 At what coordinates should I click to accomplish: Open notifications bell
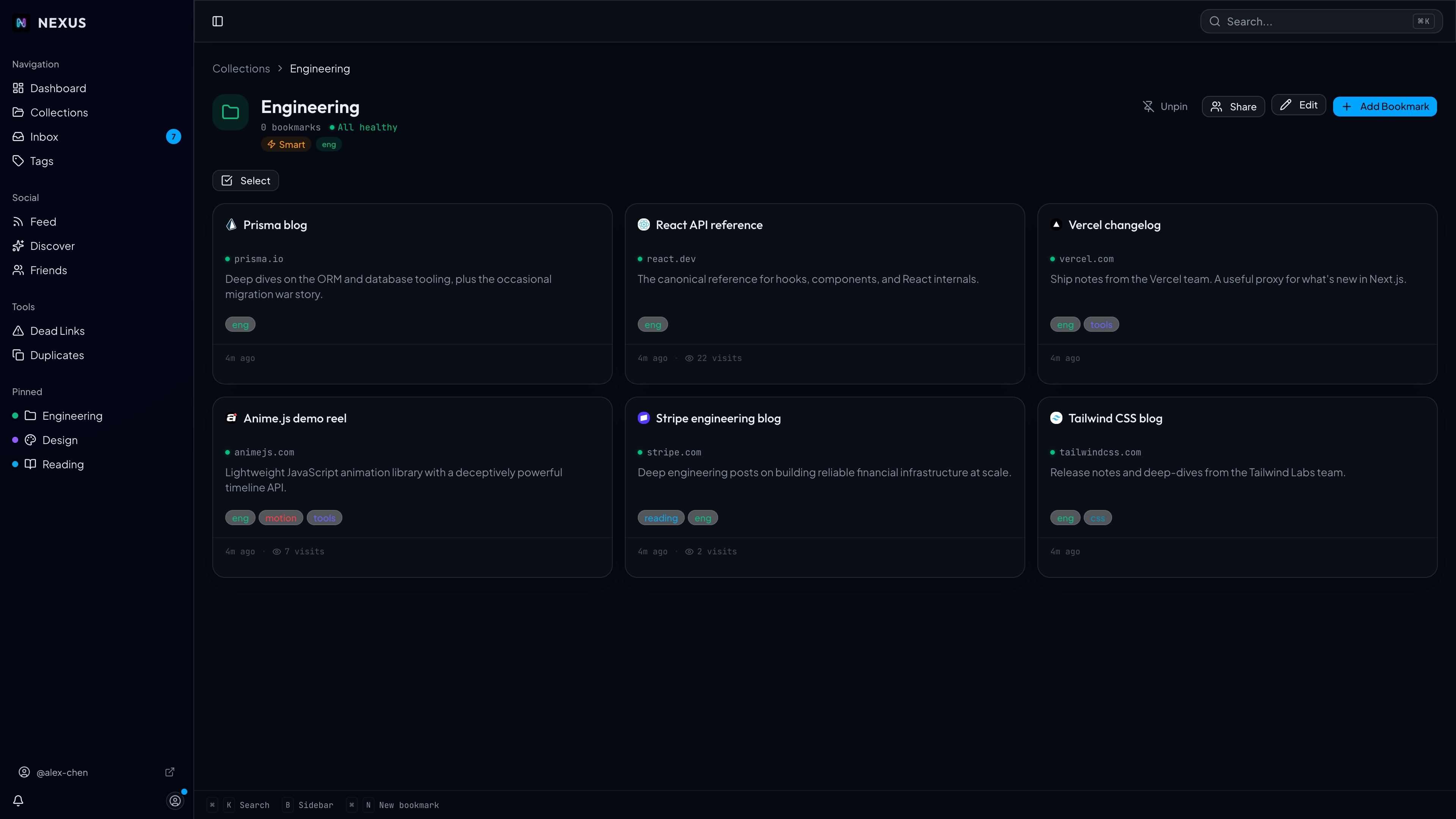pos(18,800)
